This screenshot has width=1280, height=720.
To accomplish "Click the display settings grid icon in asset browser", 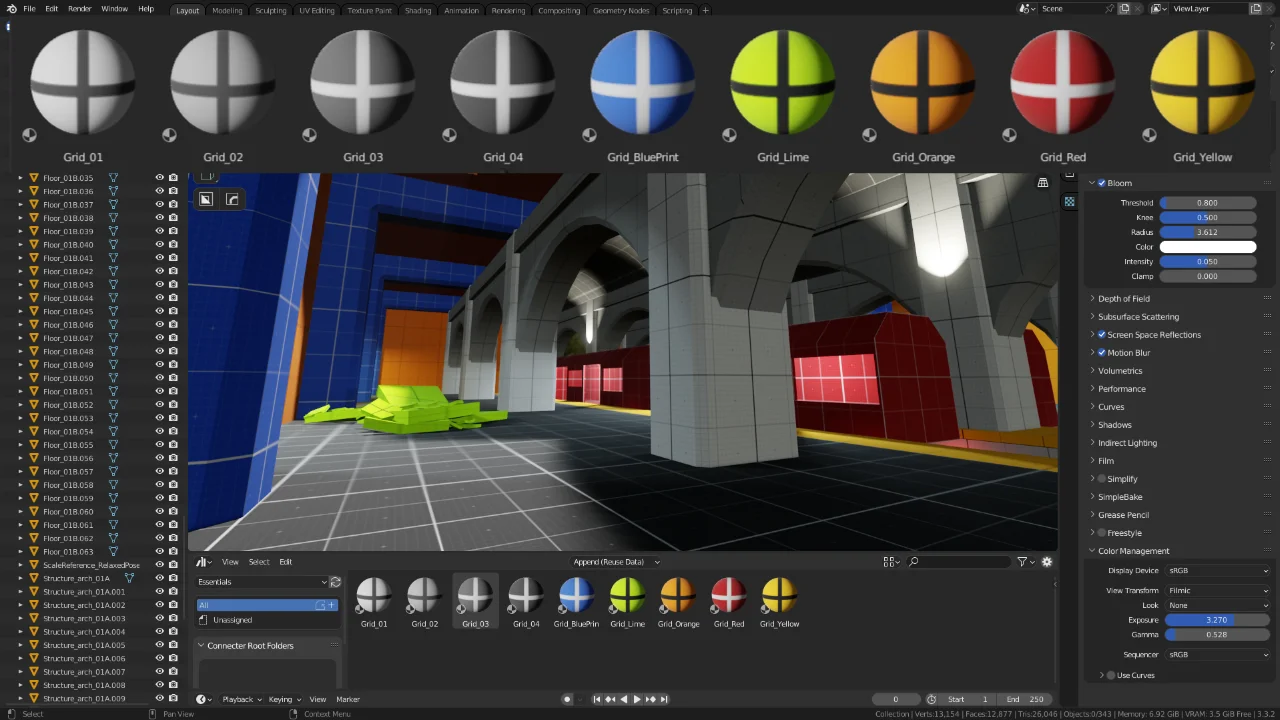I will click(x=888, y=561).
